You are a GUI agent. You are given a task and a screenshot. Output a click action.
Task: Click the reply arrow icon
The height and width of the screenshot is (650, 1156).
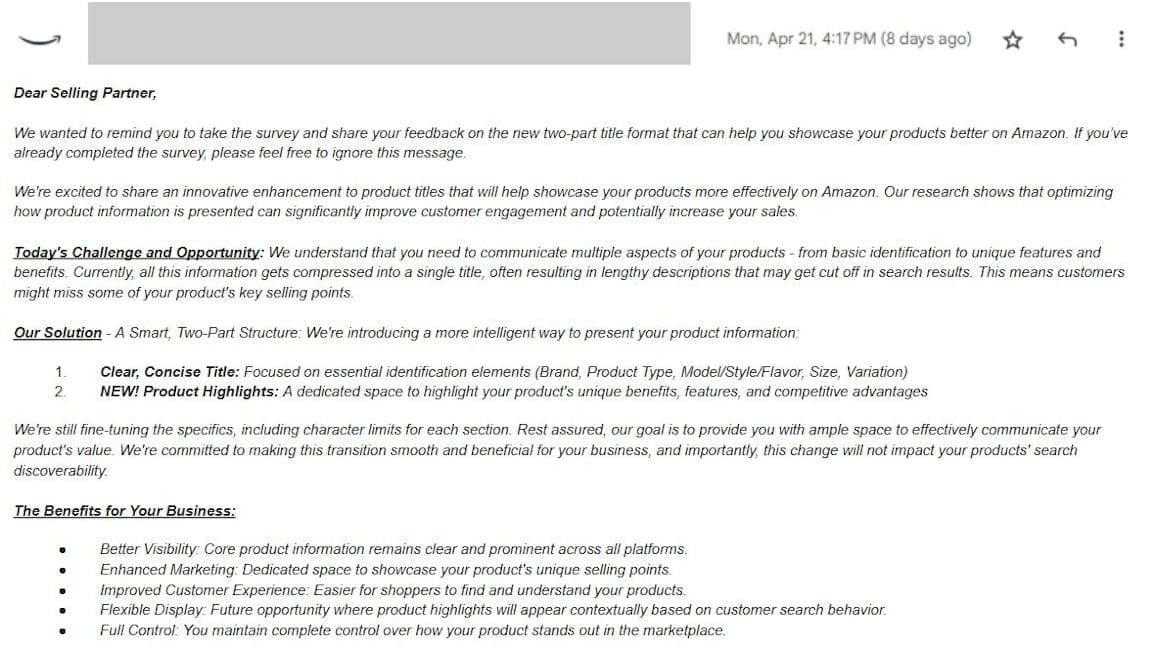coord(1067,39)
